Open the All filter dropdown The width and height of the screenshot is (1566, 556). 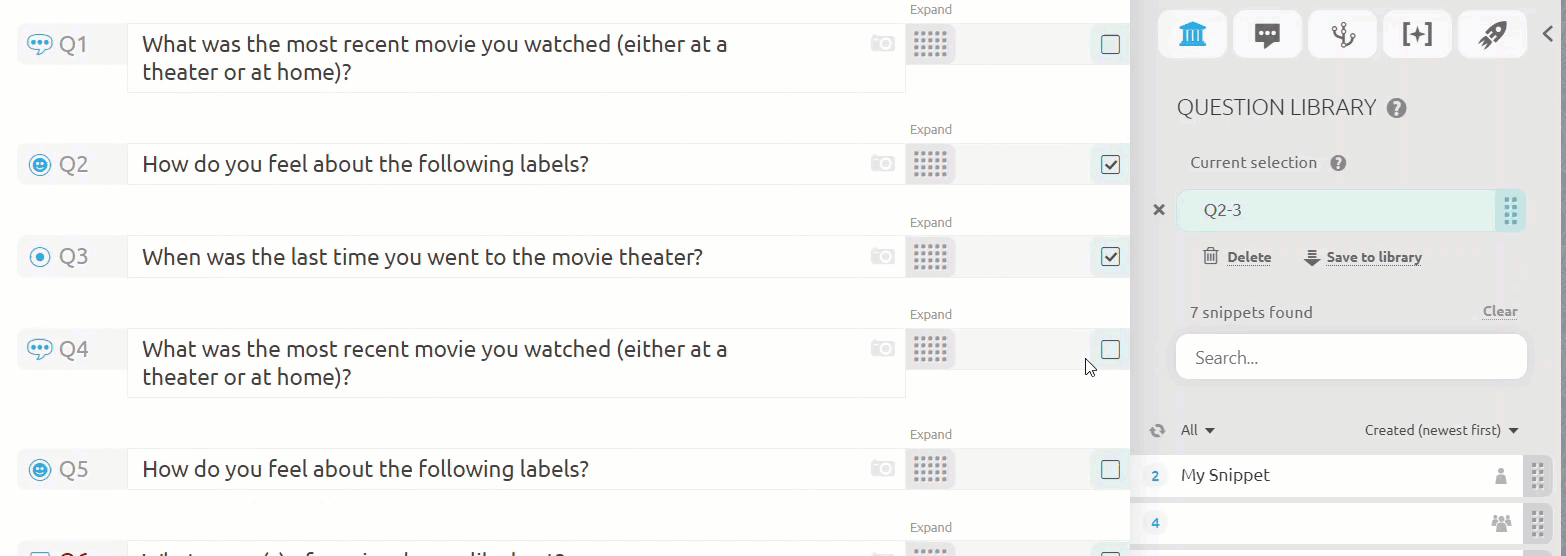pos(1197,430)
